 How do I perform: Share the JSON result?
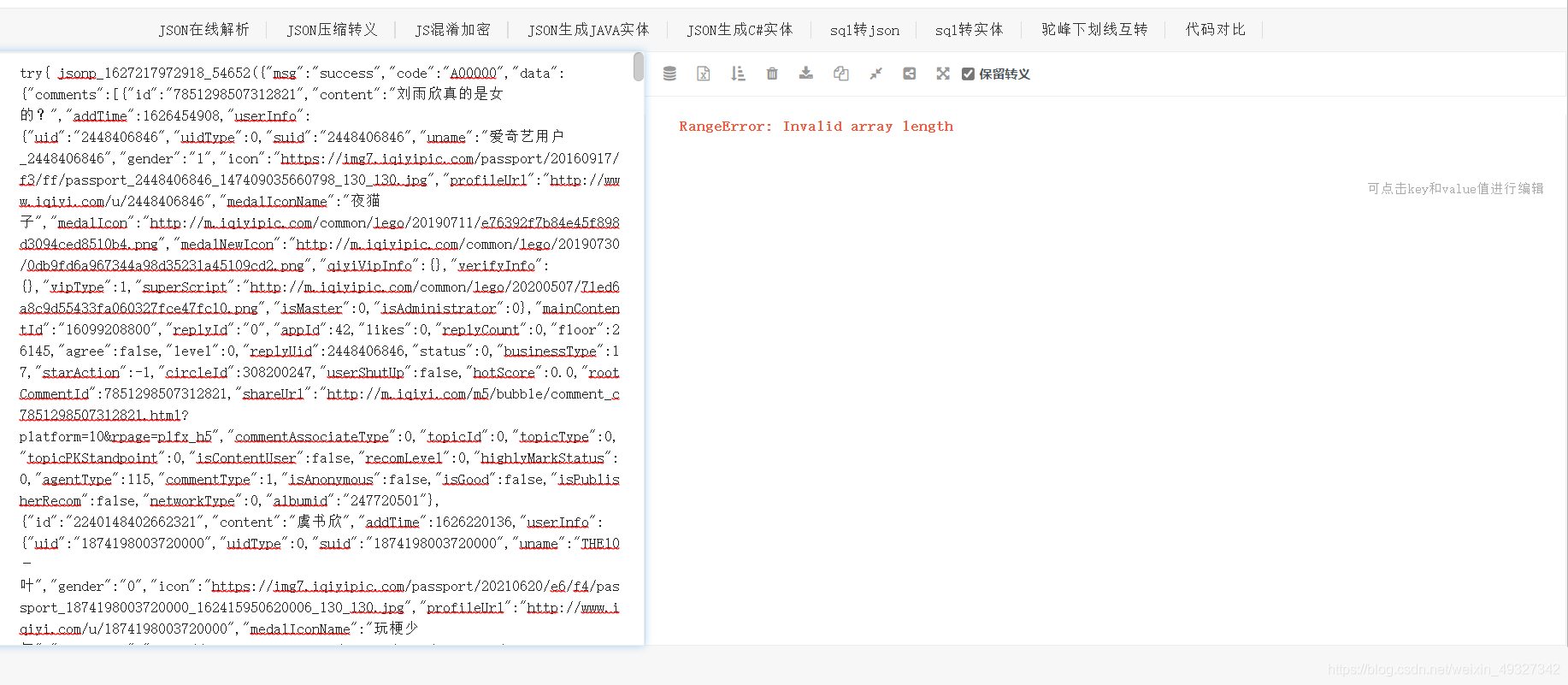coord(910,74)
